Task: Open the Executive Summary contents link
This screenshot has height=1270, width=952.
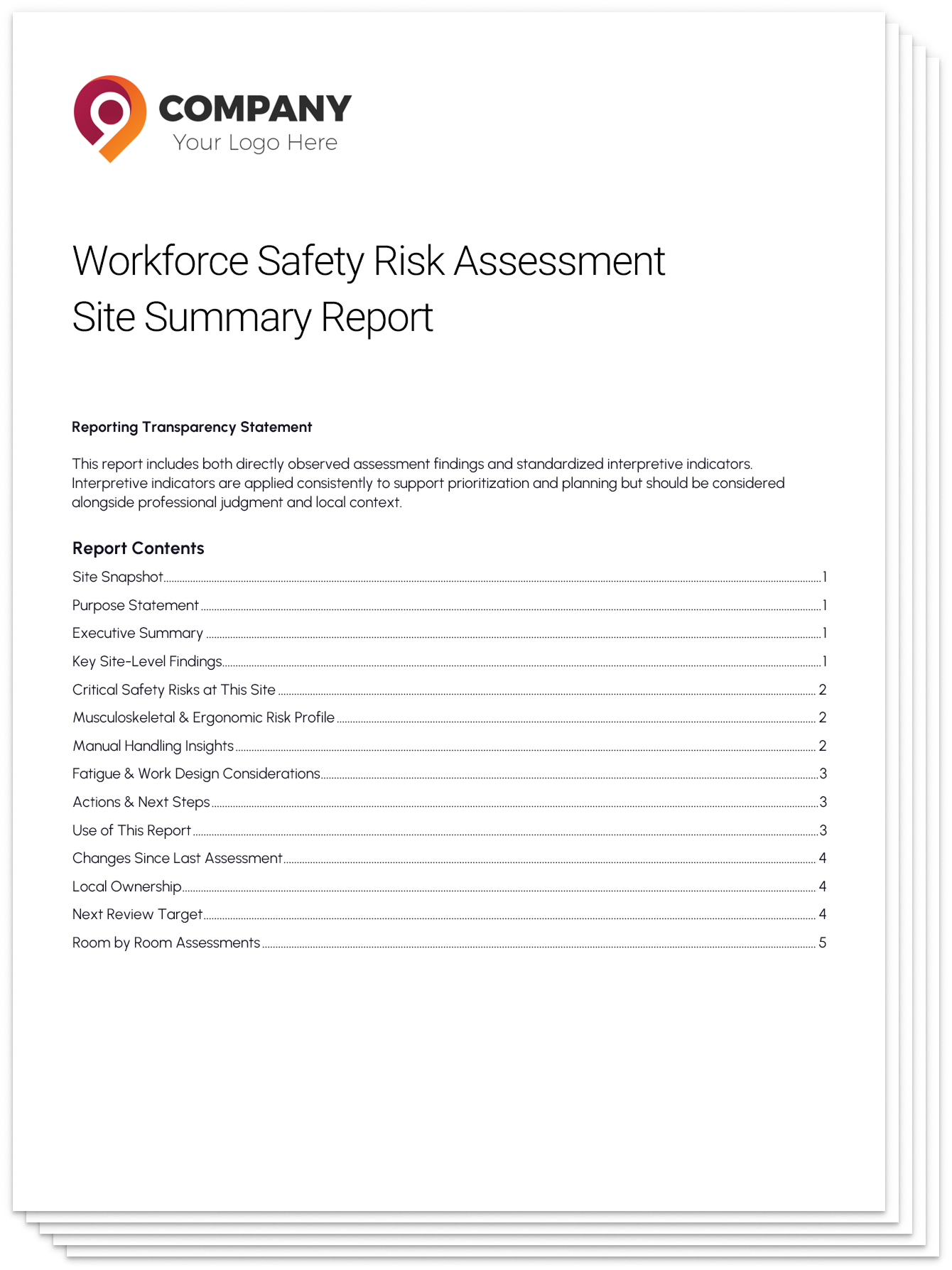Action: click(138, 633)
